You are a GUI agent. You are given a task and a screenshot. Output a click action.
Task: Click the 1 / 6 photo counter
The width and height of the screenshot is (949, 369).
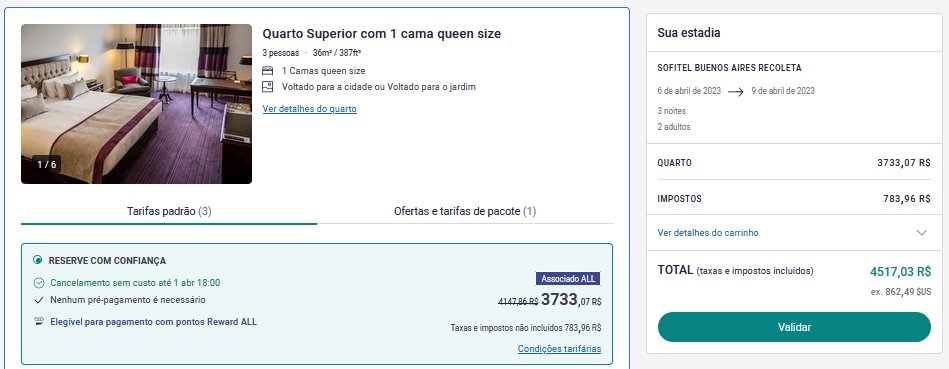pyautogui.click(x=47, y=165)
